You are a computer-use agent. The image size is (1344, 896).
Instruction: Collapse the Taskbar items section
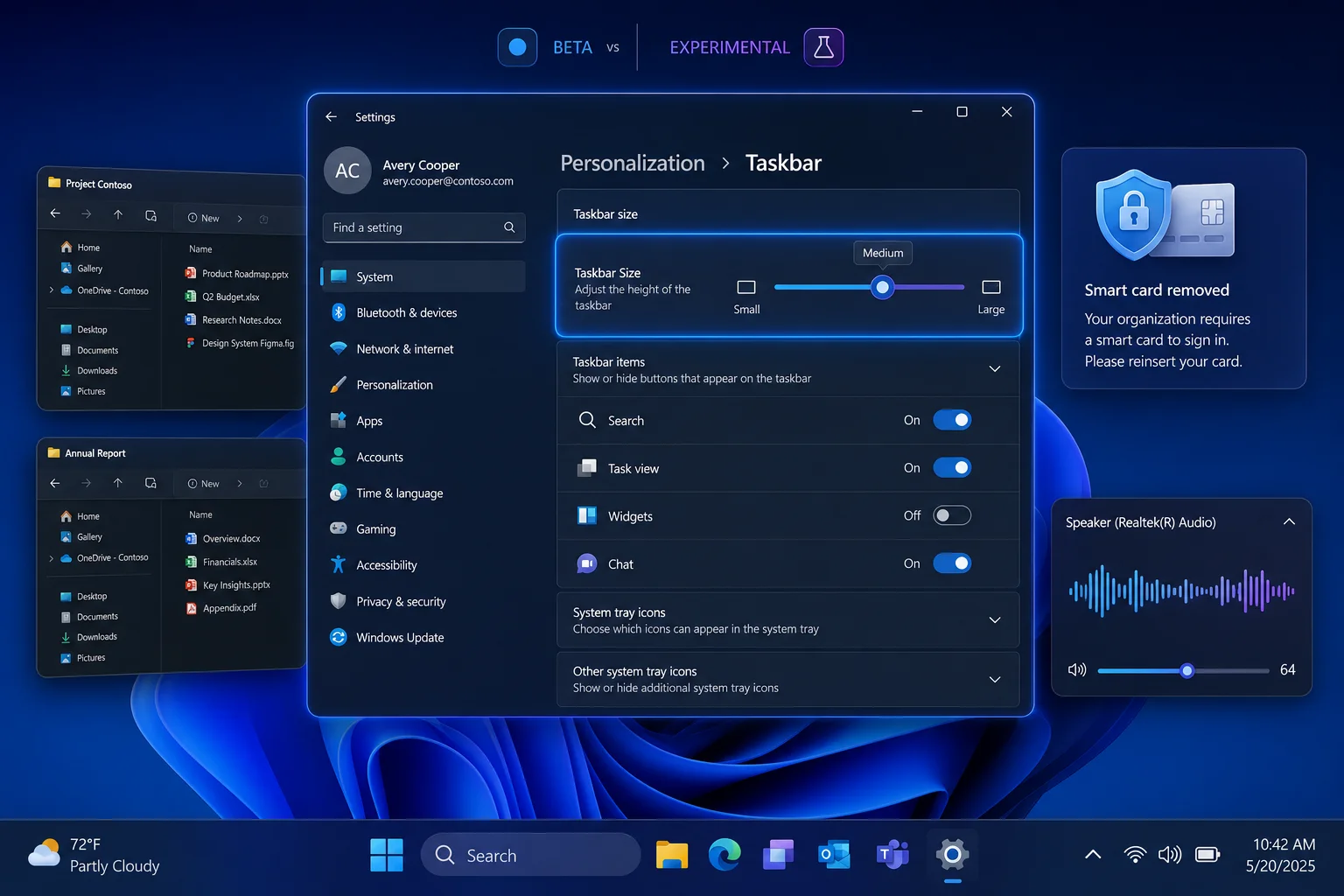(995, 369)
